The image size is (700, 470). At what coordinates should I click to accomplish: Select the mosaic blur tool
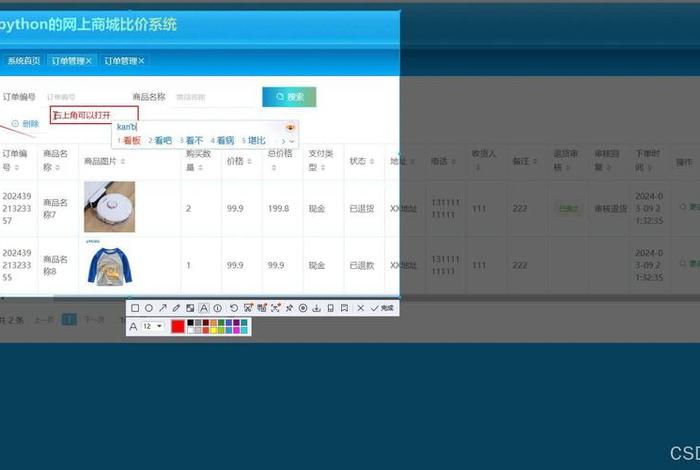[190, 308]
